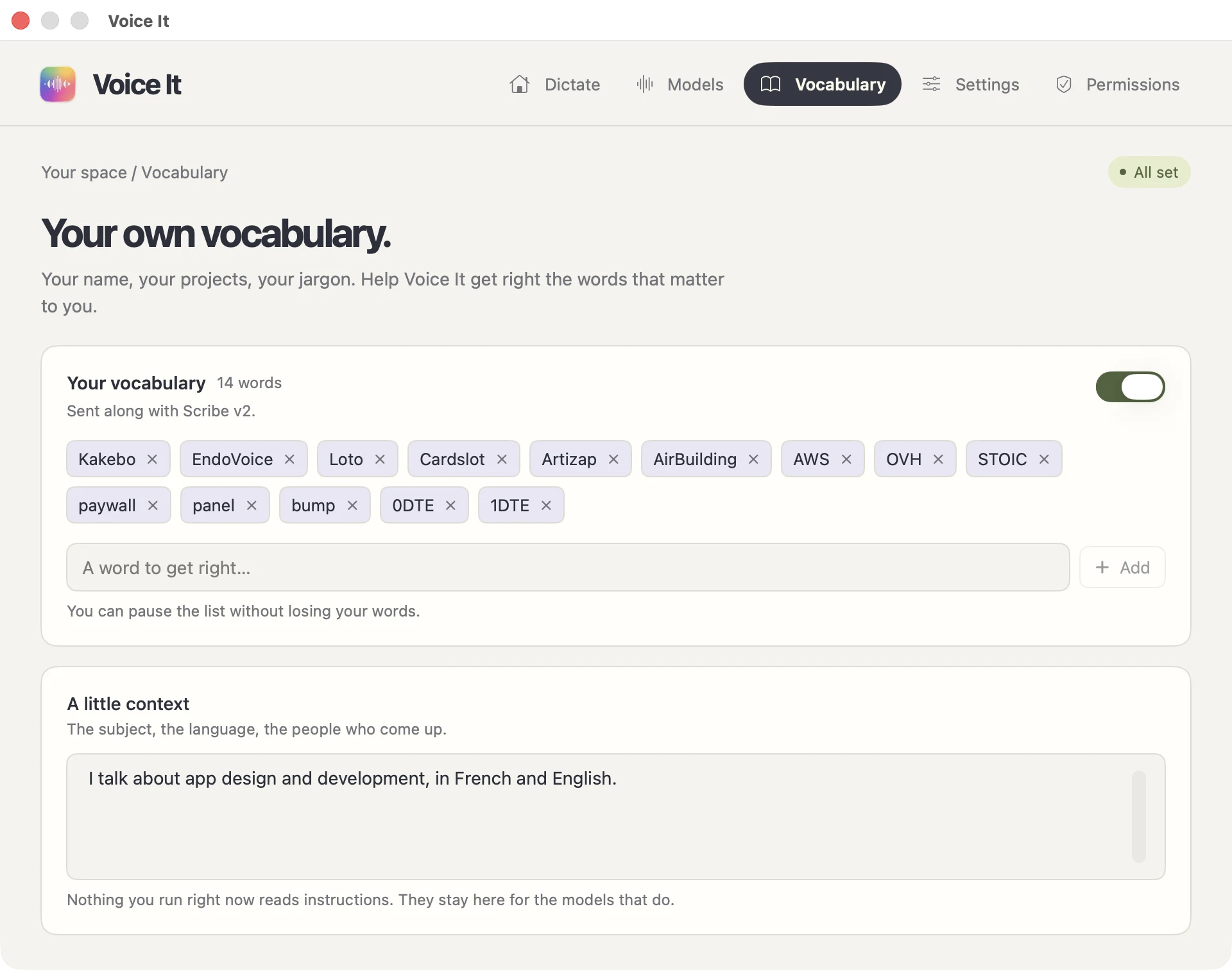Go to the Permissions tab

(1117, 84)
